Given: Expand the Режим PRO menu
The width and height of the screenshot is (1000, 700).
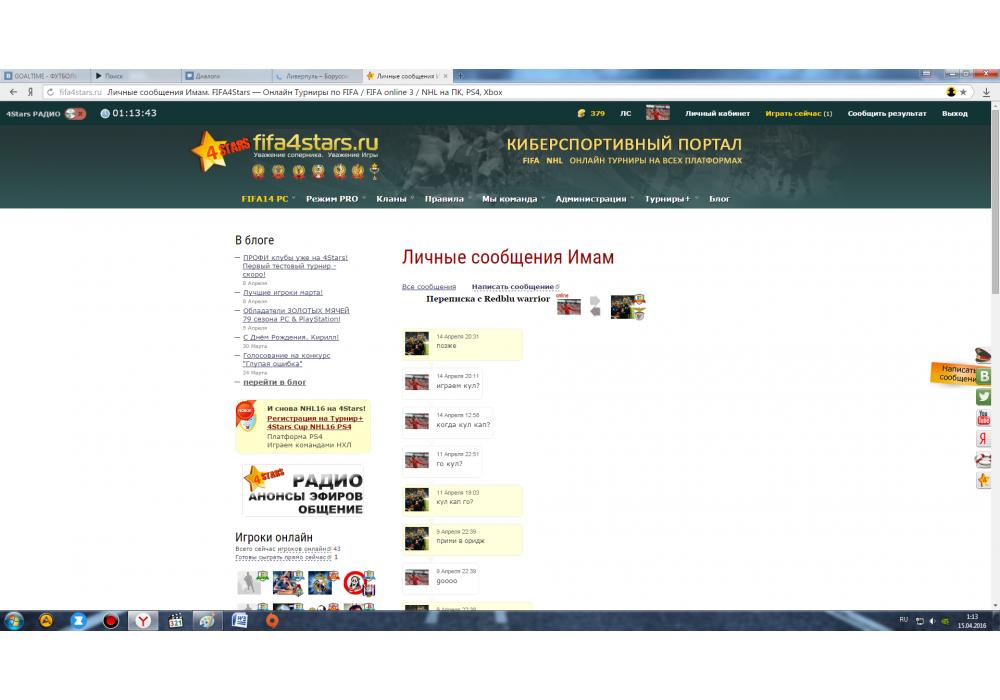Looking at the screenshot, I should click(x=332, y=199).
